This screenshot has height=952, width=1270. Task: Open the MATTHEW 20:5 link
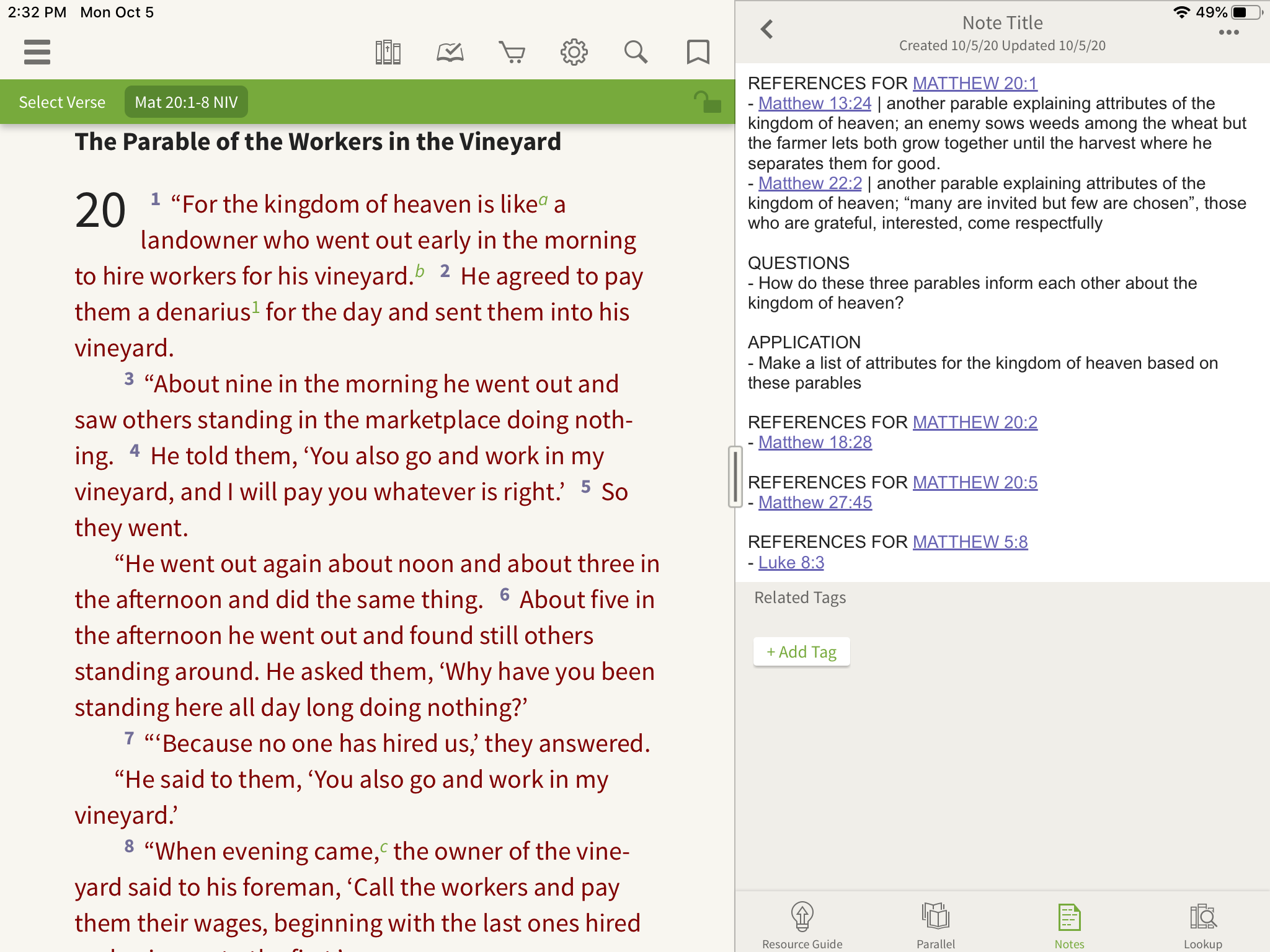(975, 482)
